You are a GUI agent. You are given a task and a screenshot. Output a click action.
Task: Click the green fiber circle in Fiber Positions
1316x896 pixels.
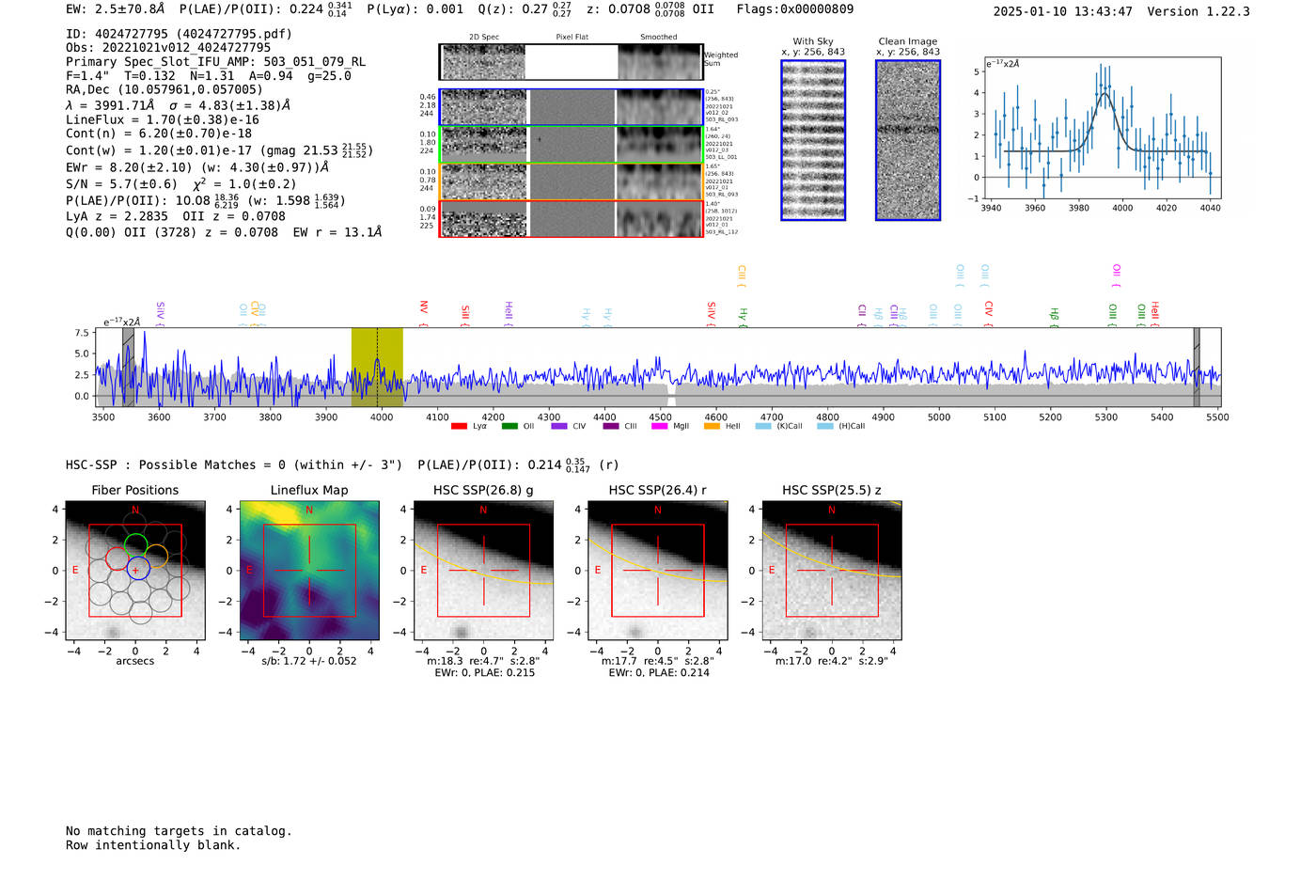(x=135, y=545)
